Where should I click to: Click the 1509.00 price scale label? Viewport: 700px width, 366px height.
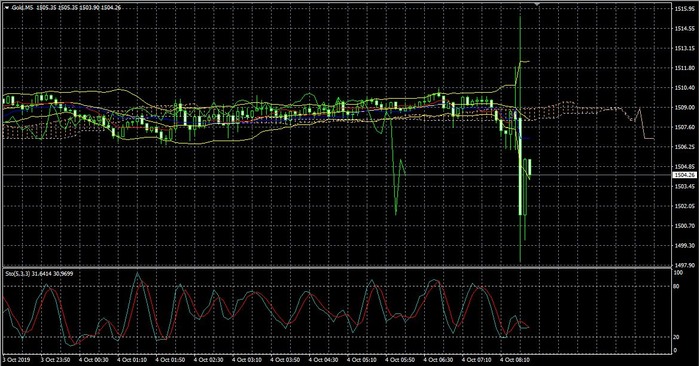[684, 108]
